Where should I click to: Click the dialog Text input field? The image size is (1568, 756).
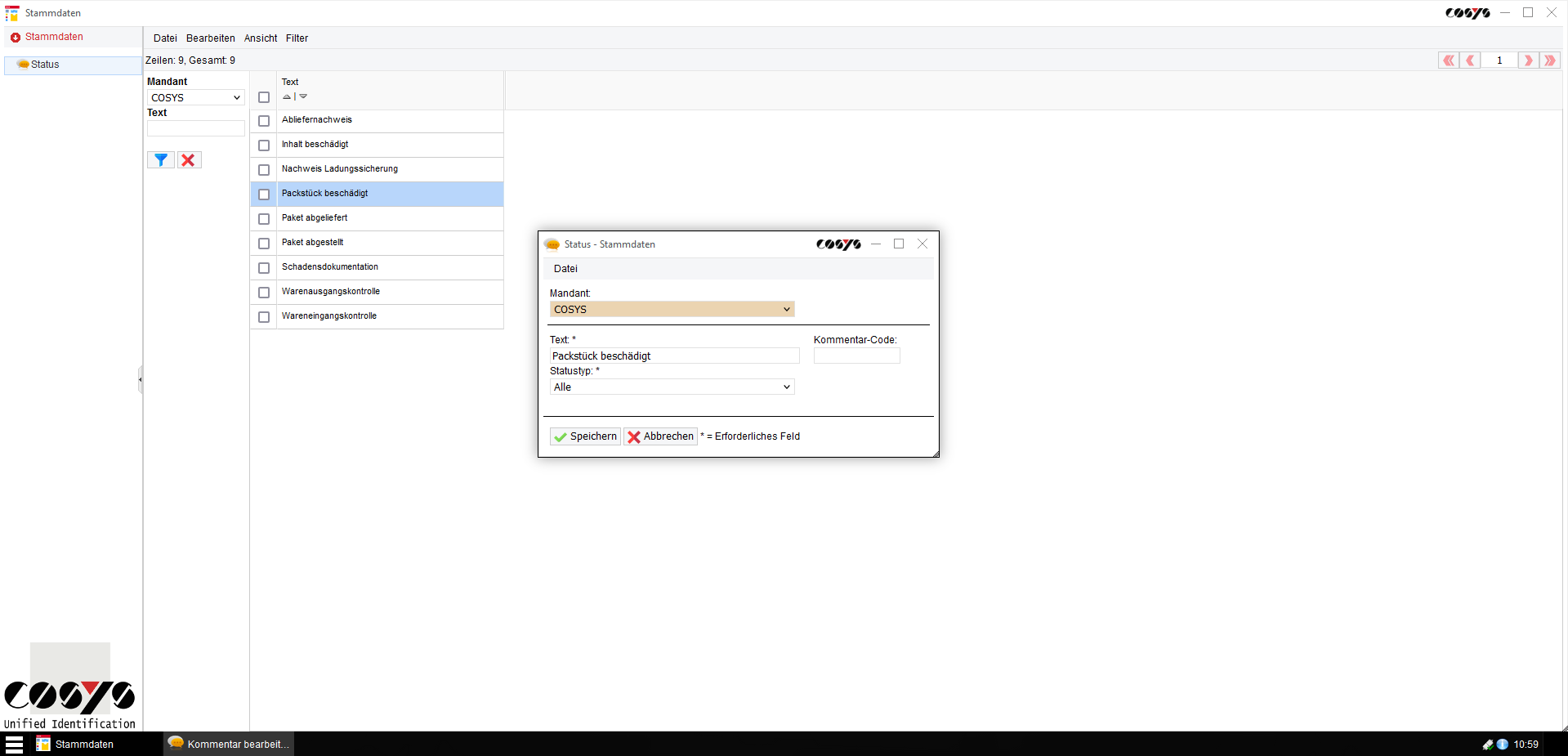click(x=674, y=356)
